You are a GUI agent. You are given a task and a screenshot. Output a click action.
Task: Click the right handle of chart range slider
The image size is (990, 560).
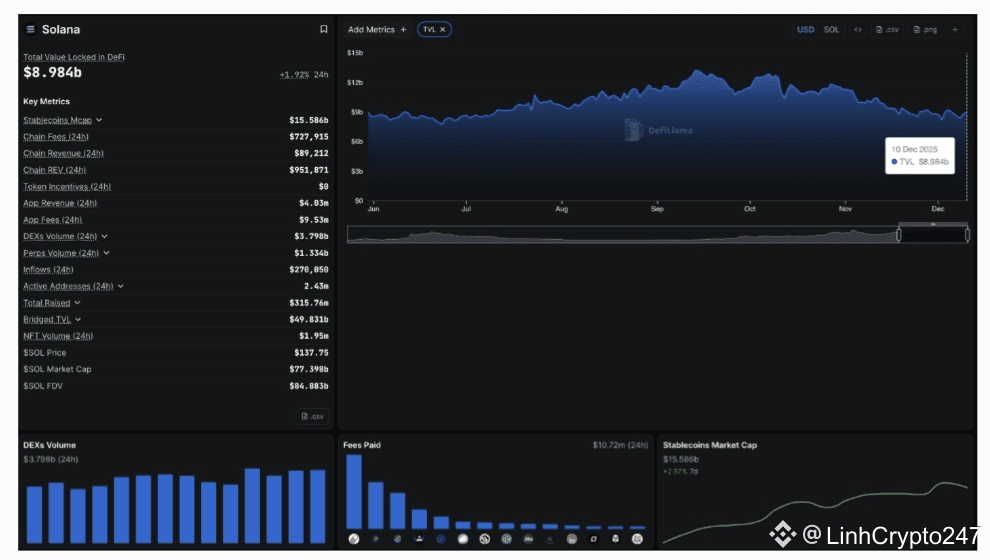coord(967,235)
